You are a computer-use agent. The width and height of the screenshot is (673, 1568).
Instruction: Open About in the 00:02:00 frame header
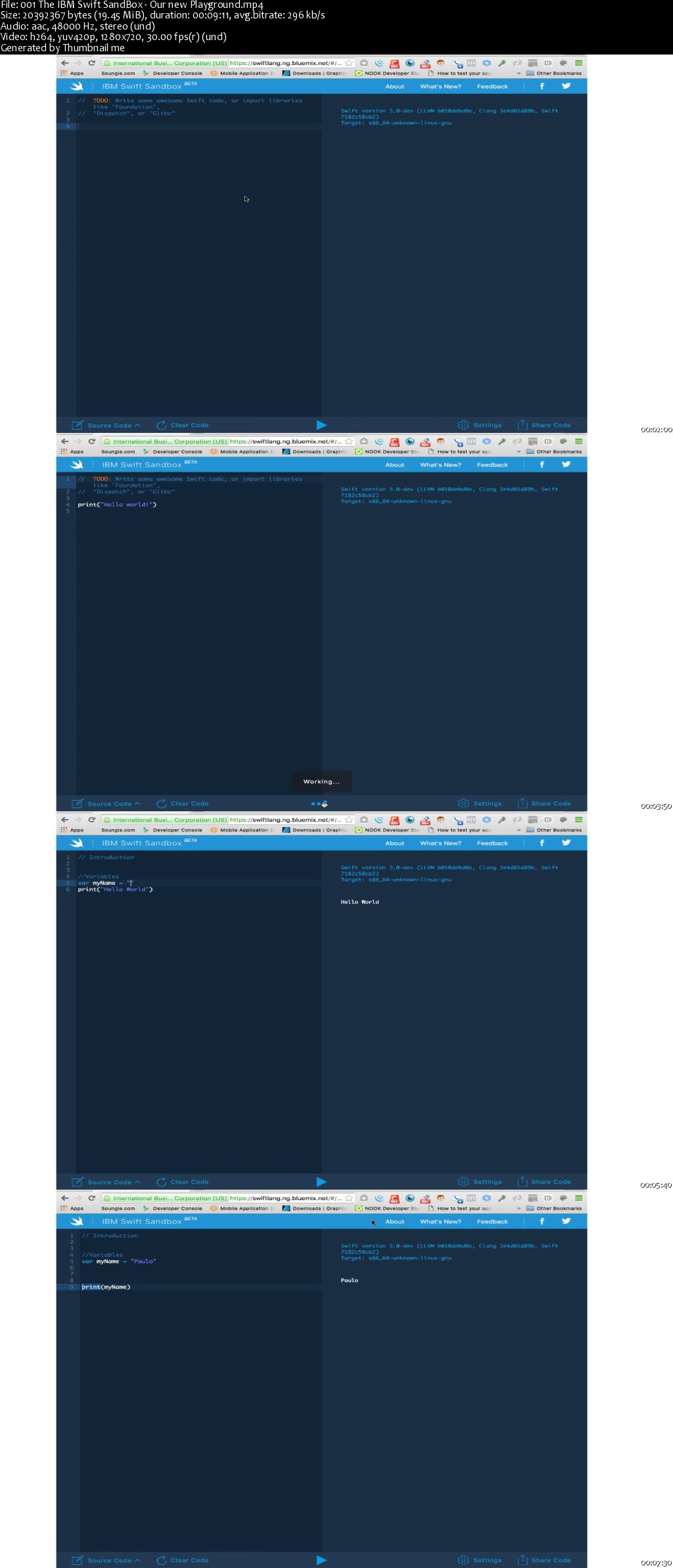tap(395, 86)
